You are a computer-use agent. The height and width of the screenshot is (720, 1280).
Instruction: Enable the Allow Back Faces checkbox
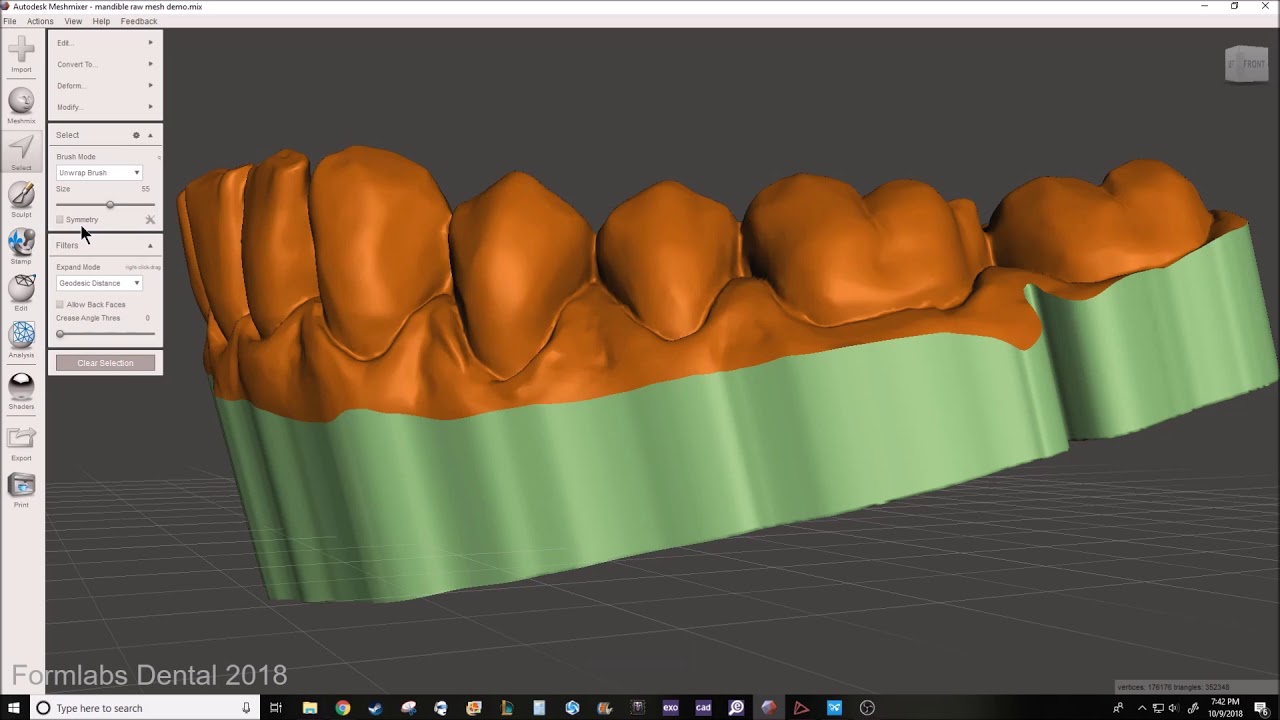60,304
